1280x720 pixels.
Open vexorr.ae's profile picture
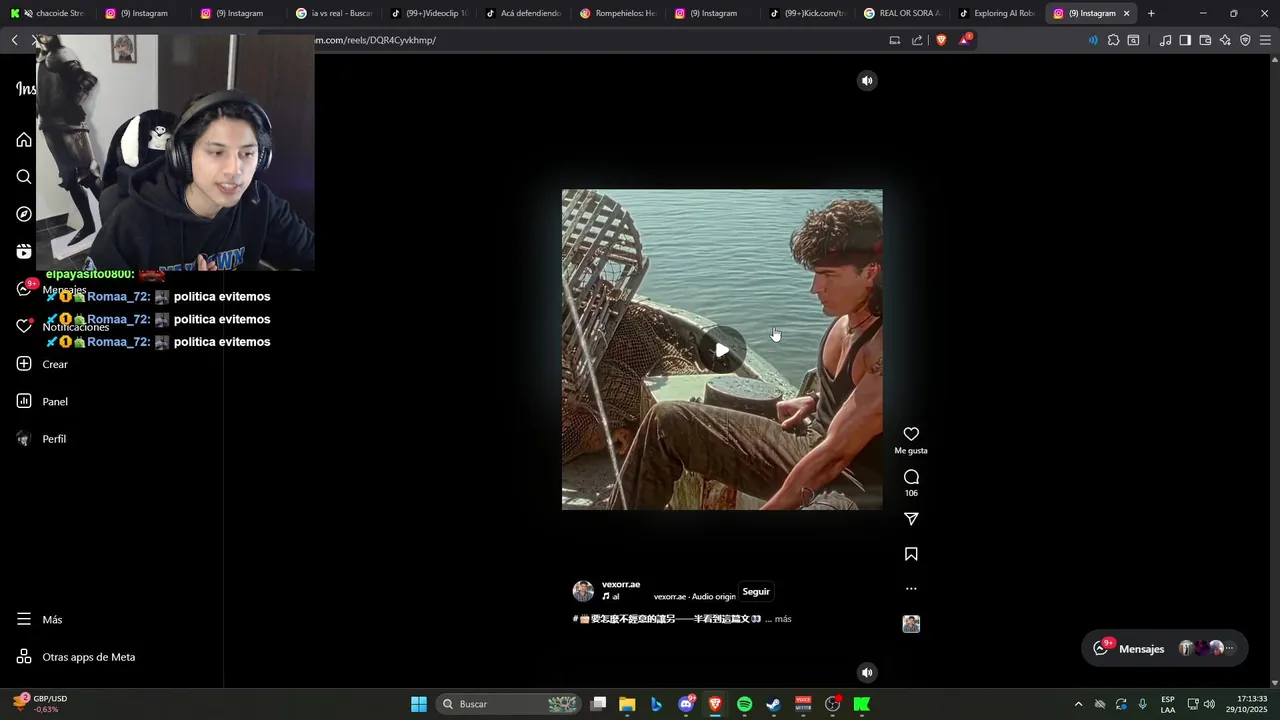coord(583,591)
